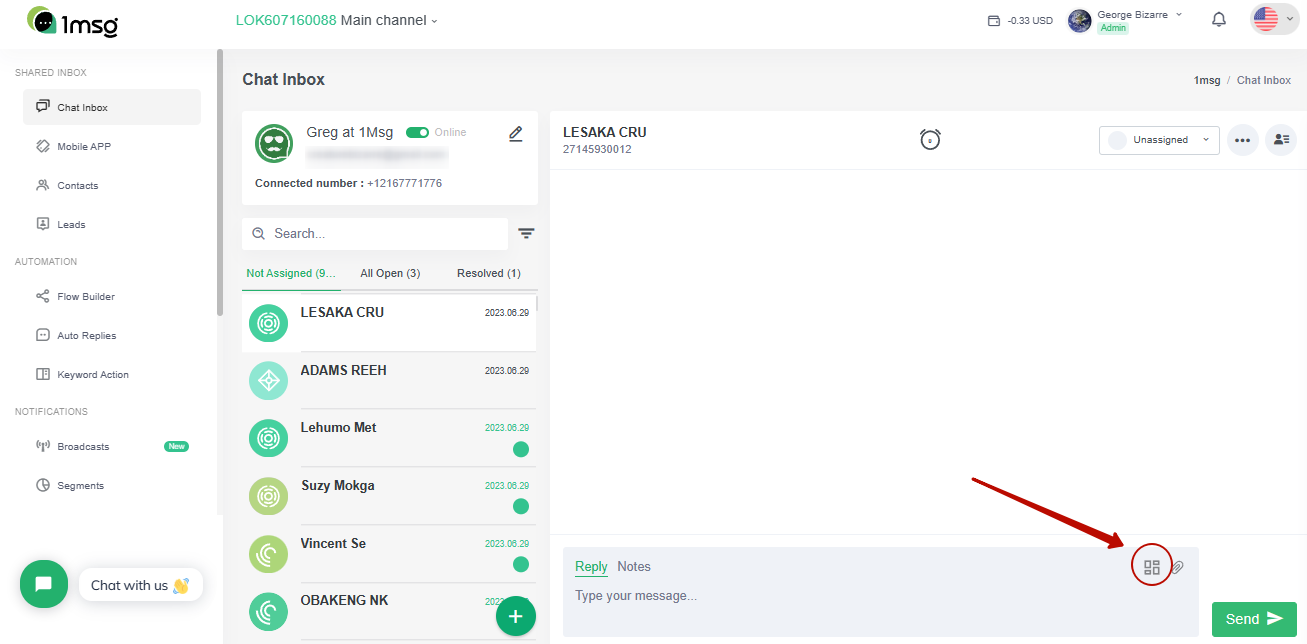Go to Leads in the sidebar
The height and width of the screenshot is (644, 1307).
coord(112,224)
